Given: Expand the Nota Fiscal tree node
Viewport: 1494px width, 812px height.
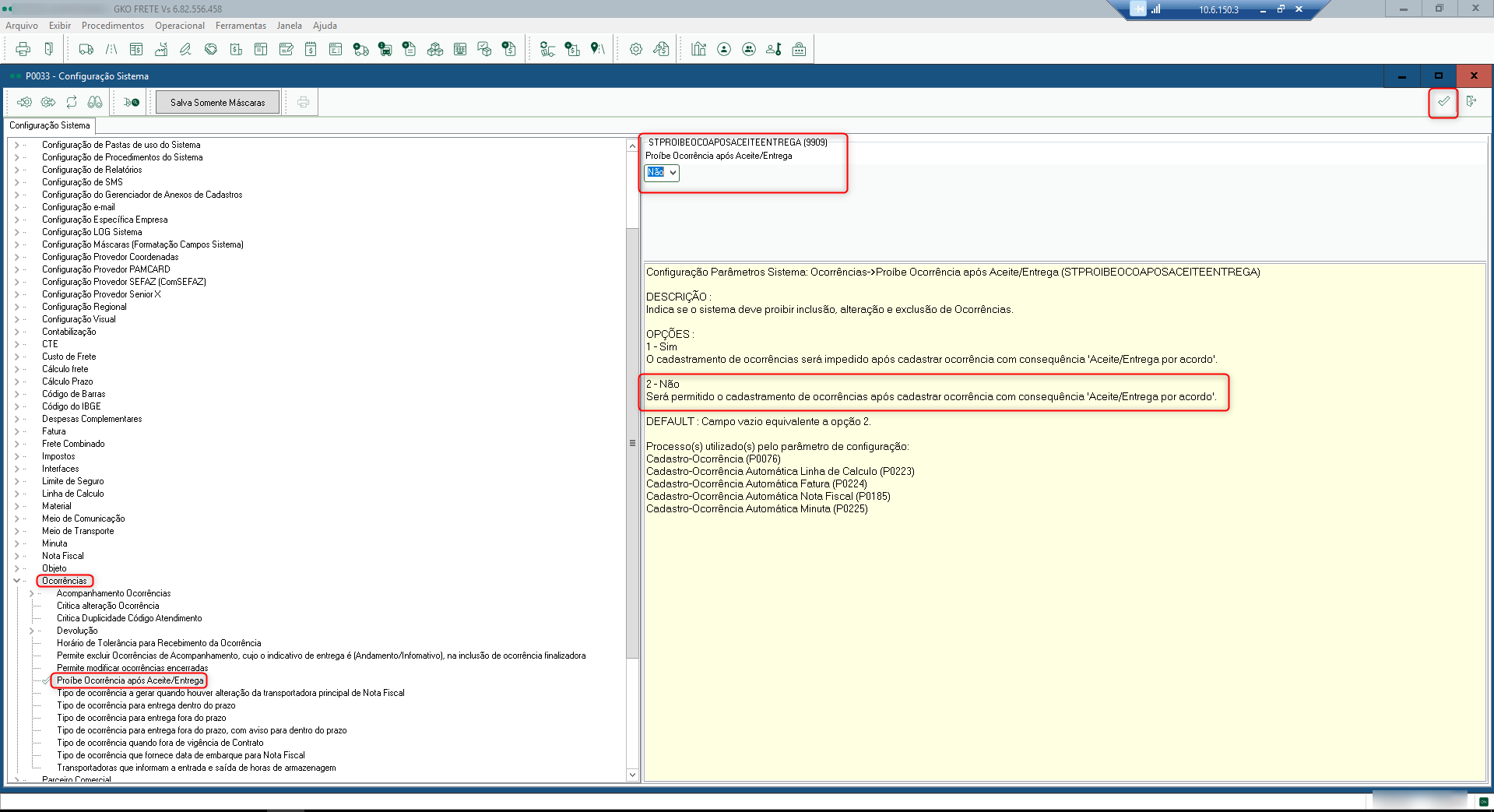Looking at the screenshot, I should click(x=16, y=556).
